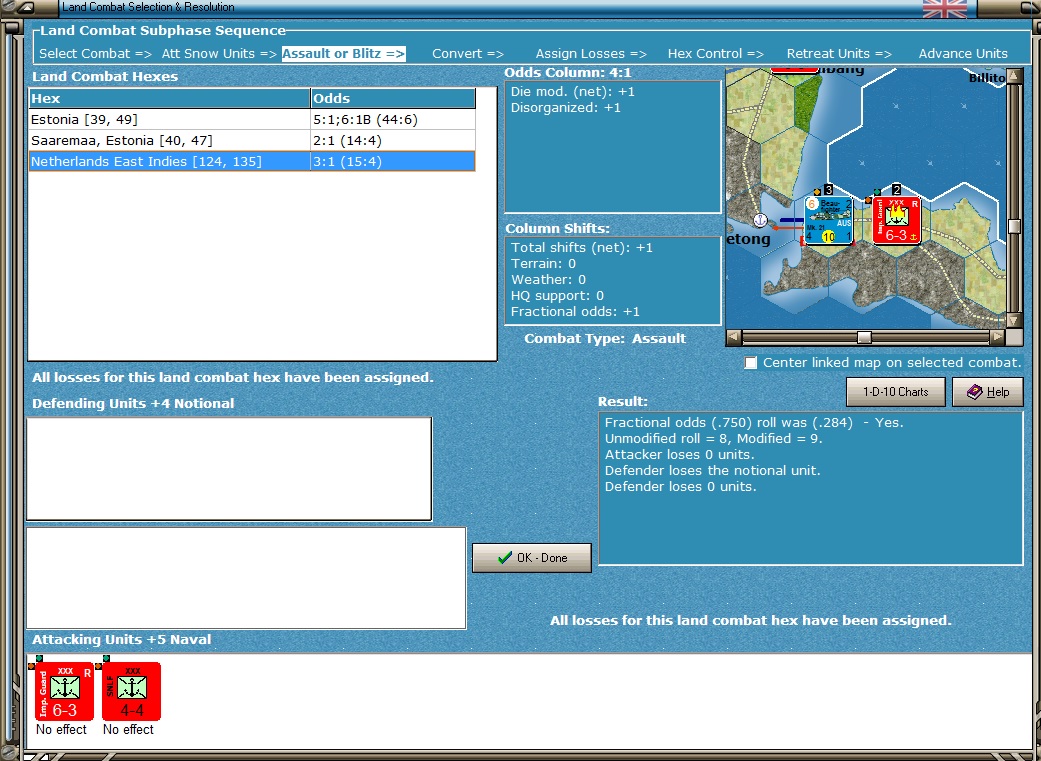Image resolution: width=1041 pixels, height=761 pixels.
Task: Click the Select Combat subphase step
Action: tap(95, 54)
